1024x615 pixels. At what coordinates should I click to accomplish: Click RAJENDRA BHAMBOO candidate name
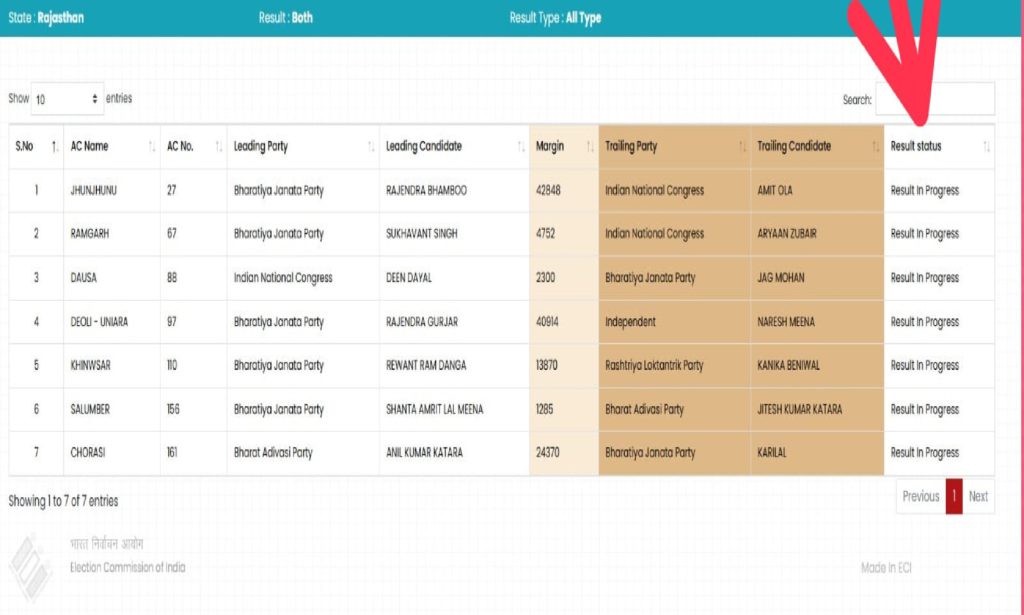[x=426, y=190]
